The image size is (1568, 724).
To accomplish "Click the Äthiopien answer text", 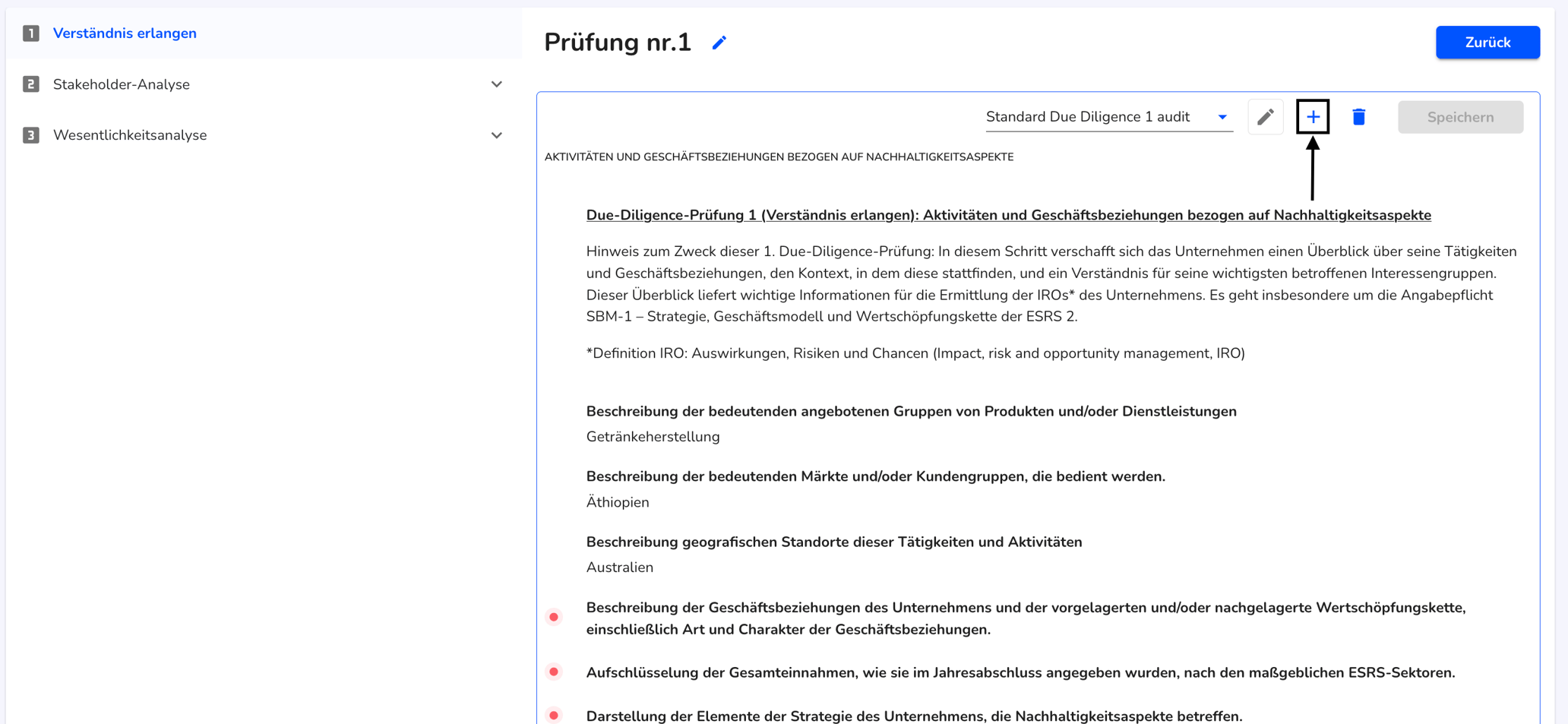I will coord(618,502).
